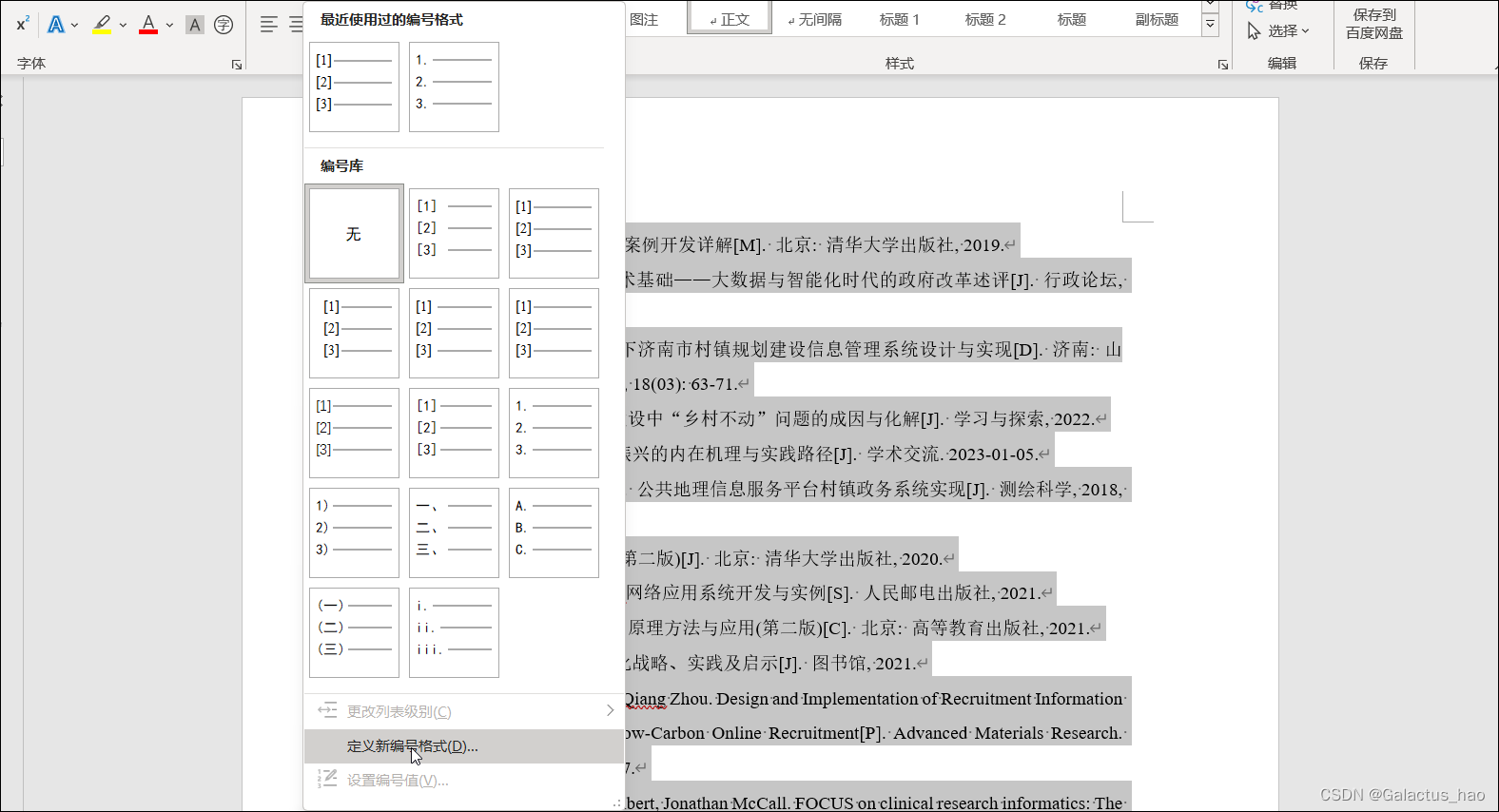Apply superscript x² formatting
This screenshot has height=812, width=1499.
point(23,24)
